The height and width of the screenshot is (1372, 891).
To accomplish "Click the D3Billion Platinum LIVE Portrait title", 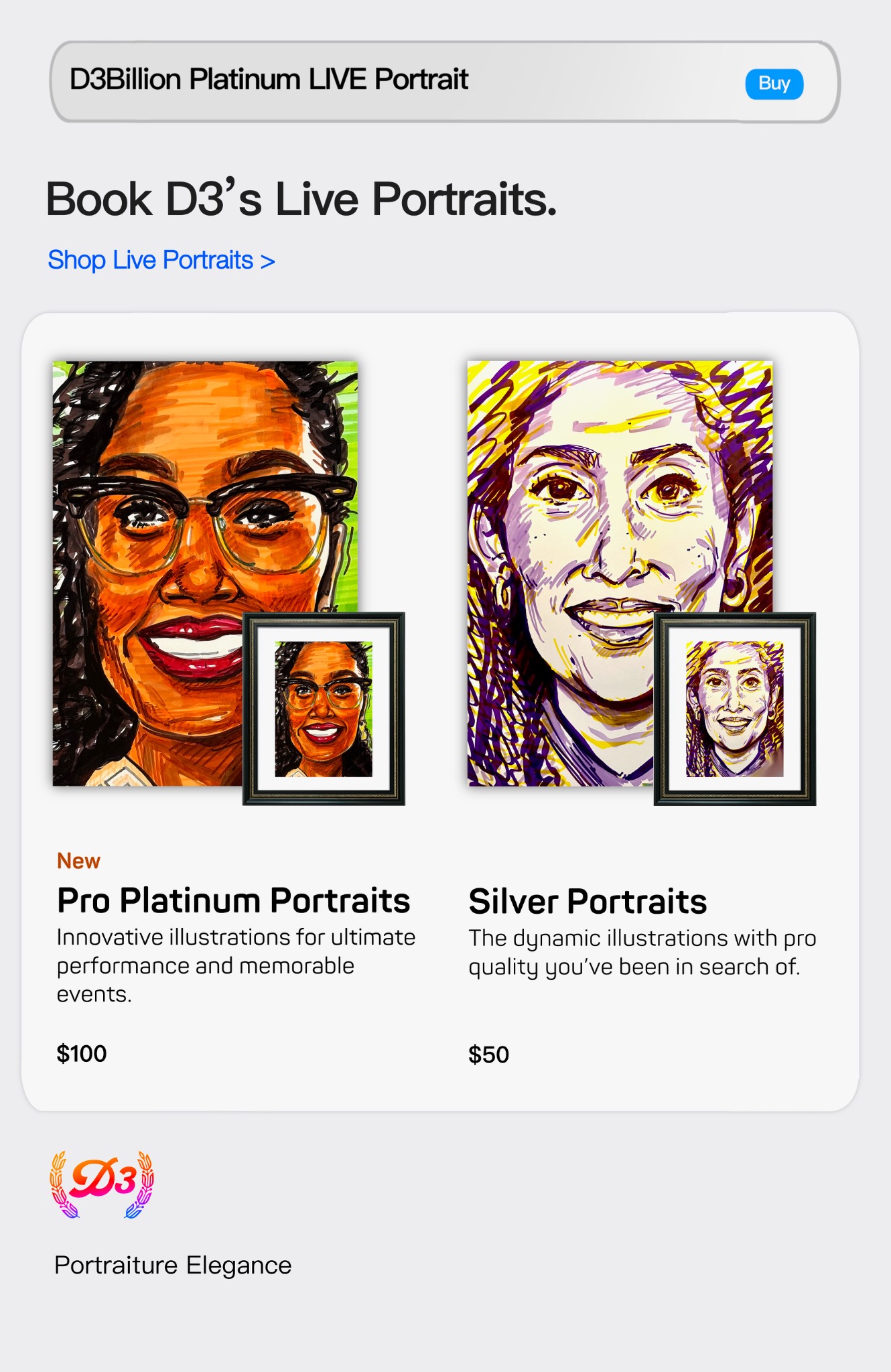I will 269,80.
